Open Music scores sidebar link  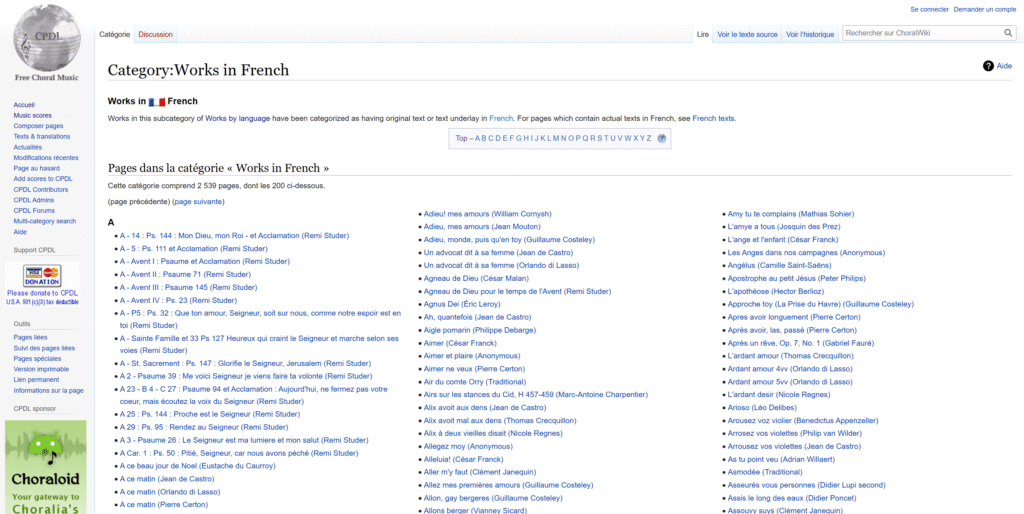point(33,115)
